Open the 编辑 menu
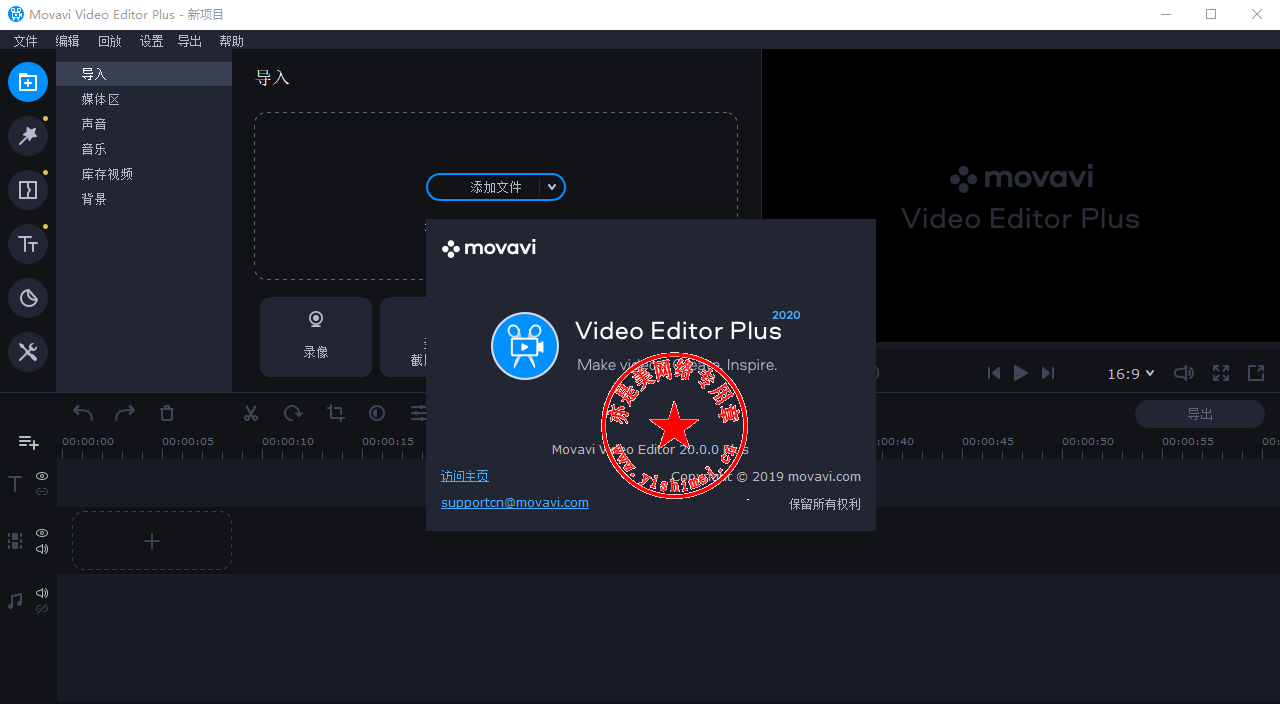This screenshot has width=1280, height=704. pos(67,41)
